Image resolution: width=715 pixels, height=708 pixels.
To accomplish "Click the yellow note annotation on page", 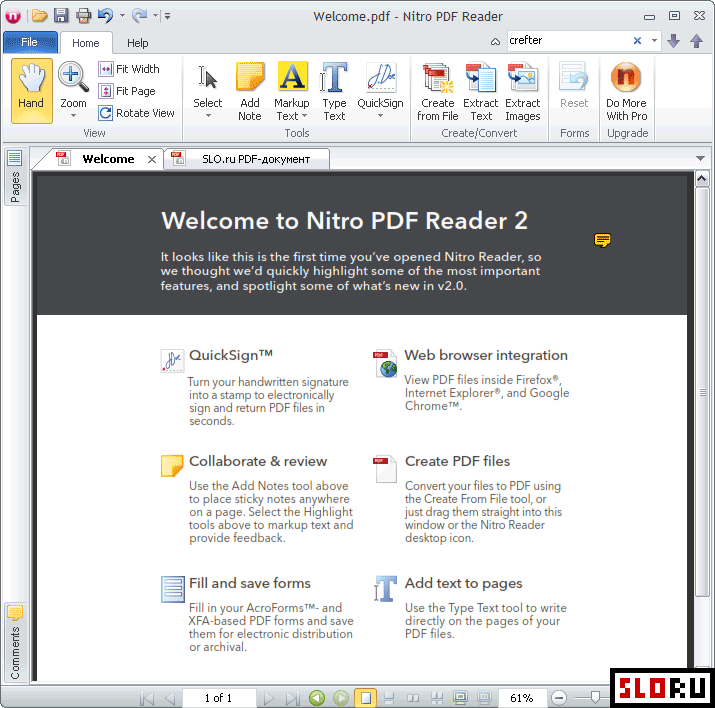I will [602, 240].
